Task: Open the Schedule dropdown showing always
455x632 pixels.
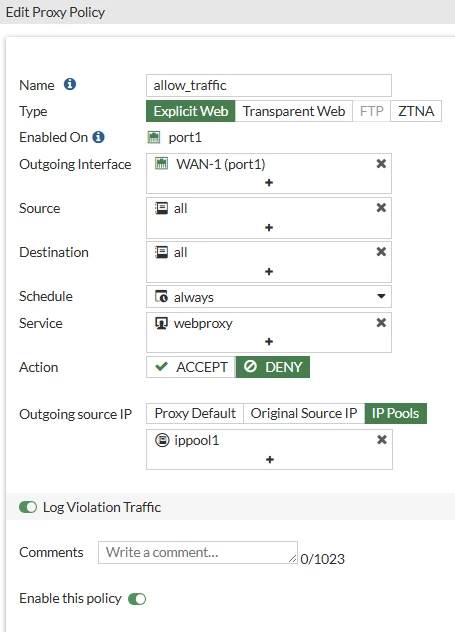Action: click(x=269, y=297)
